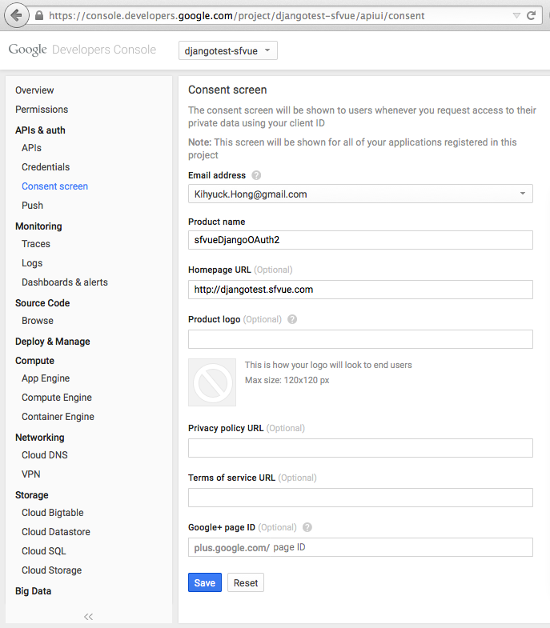The width and height of the screenshot is (550, 628).
Task: Select Consent screen in the sidebar
Action: 55,186
